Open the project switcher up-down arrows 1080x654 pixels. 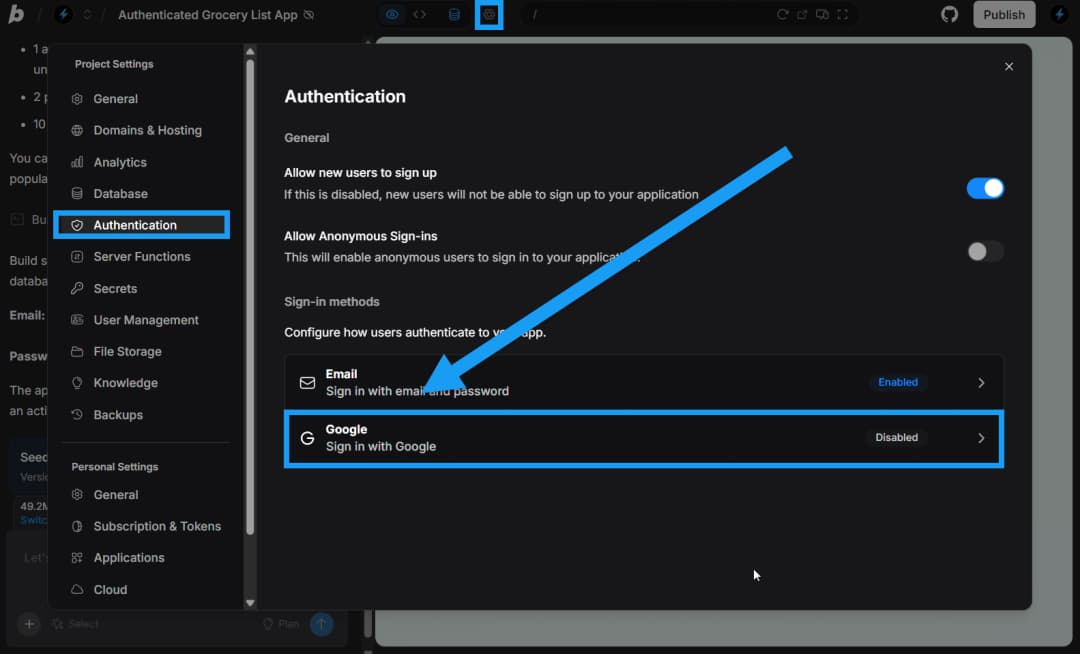pos(87,14)
